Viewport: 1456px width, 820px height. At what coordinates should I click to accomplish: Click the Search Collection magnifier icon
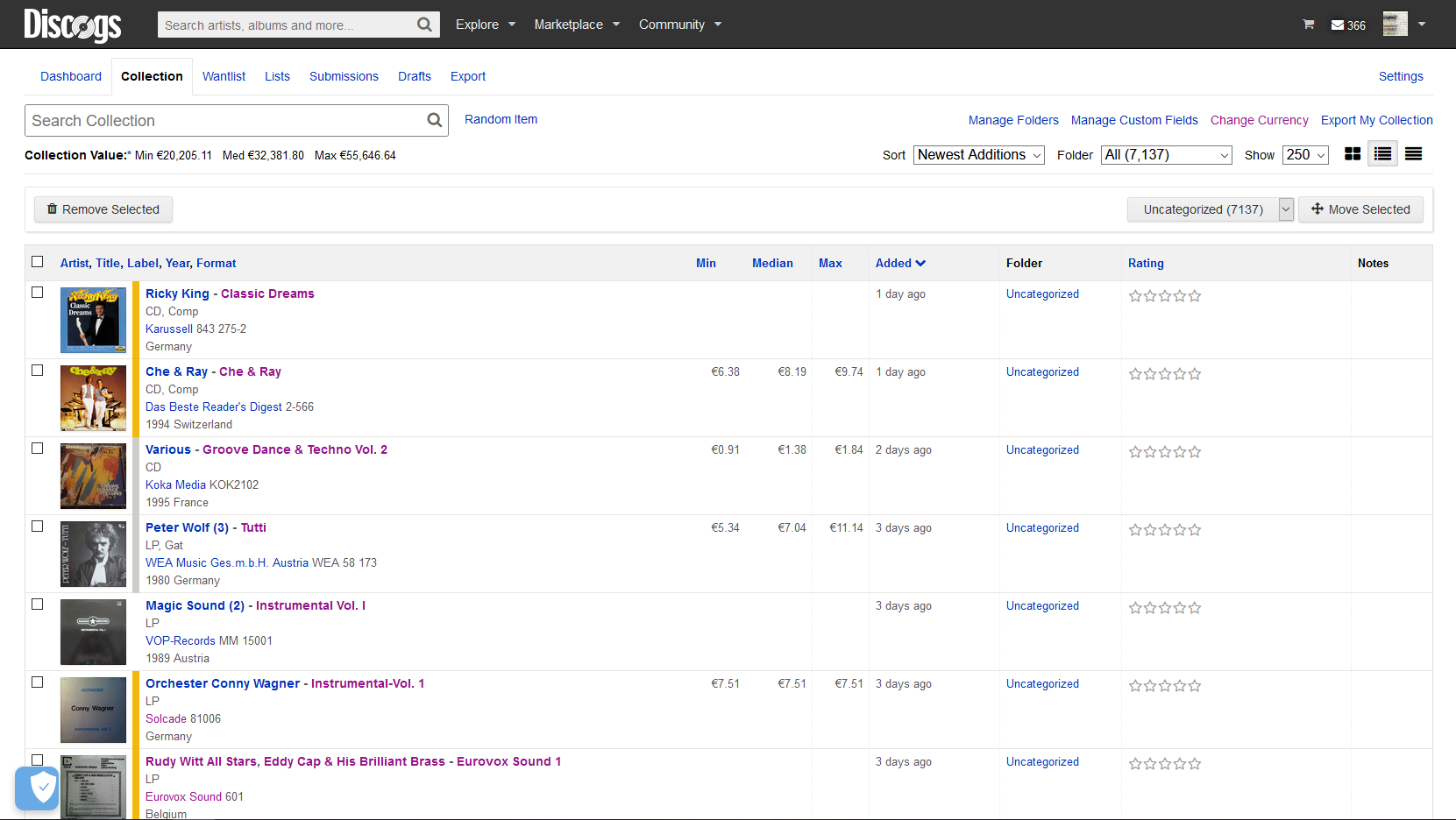435,120
